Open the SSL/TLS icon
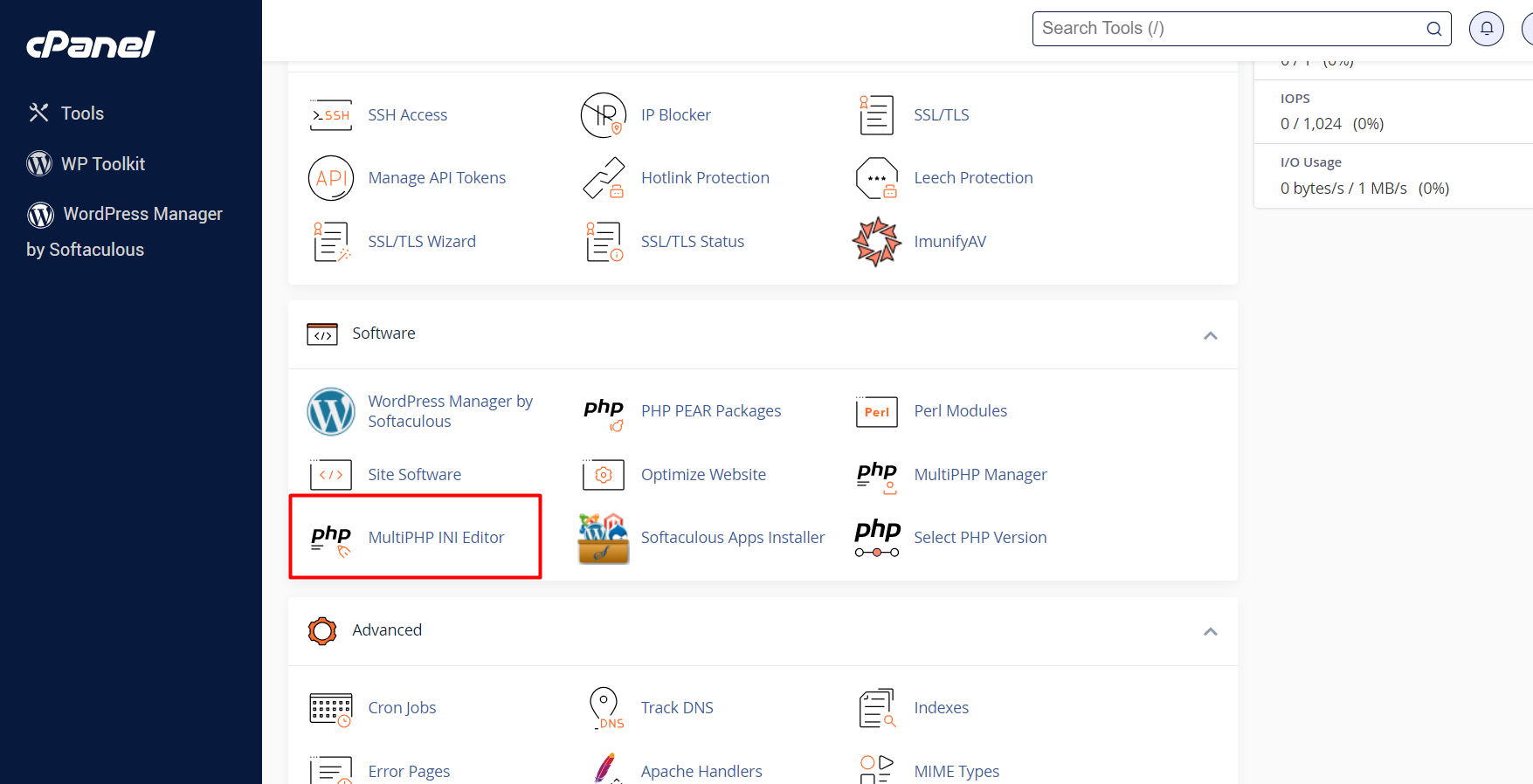This screenshot has width=1533, height=784. click(877, 115)
